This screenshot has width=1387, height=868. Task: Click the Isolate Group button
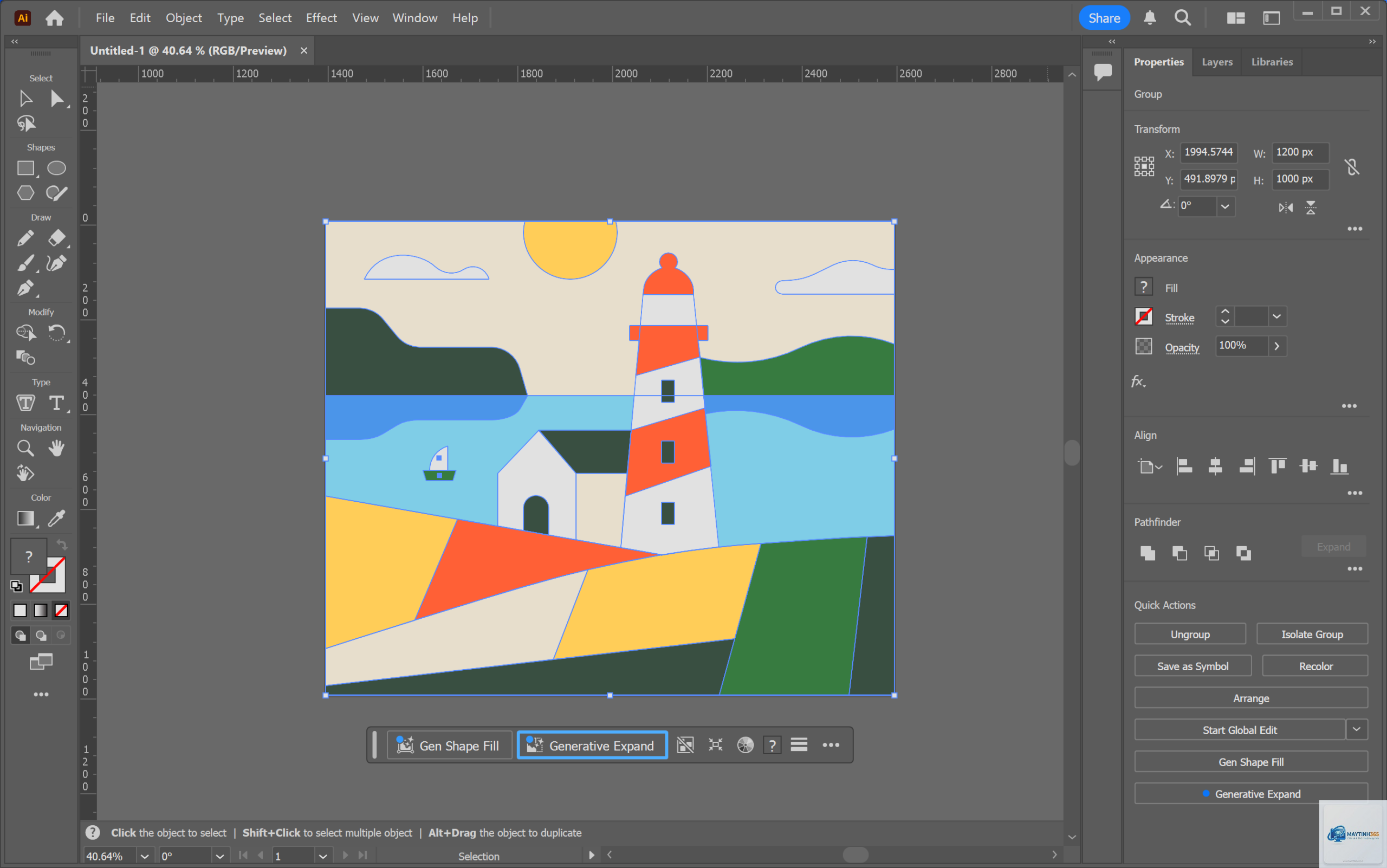(1312, 634)
